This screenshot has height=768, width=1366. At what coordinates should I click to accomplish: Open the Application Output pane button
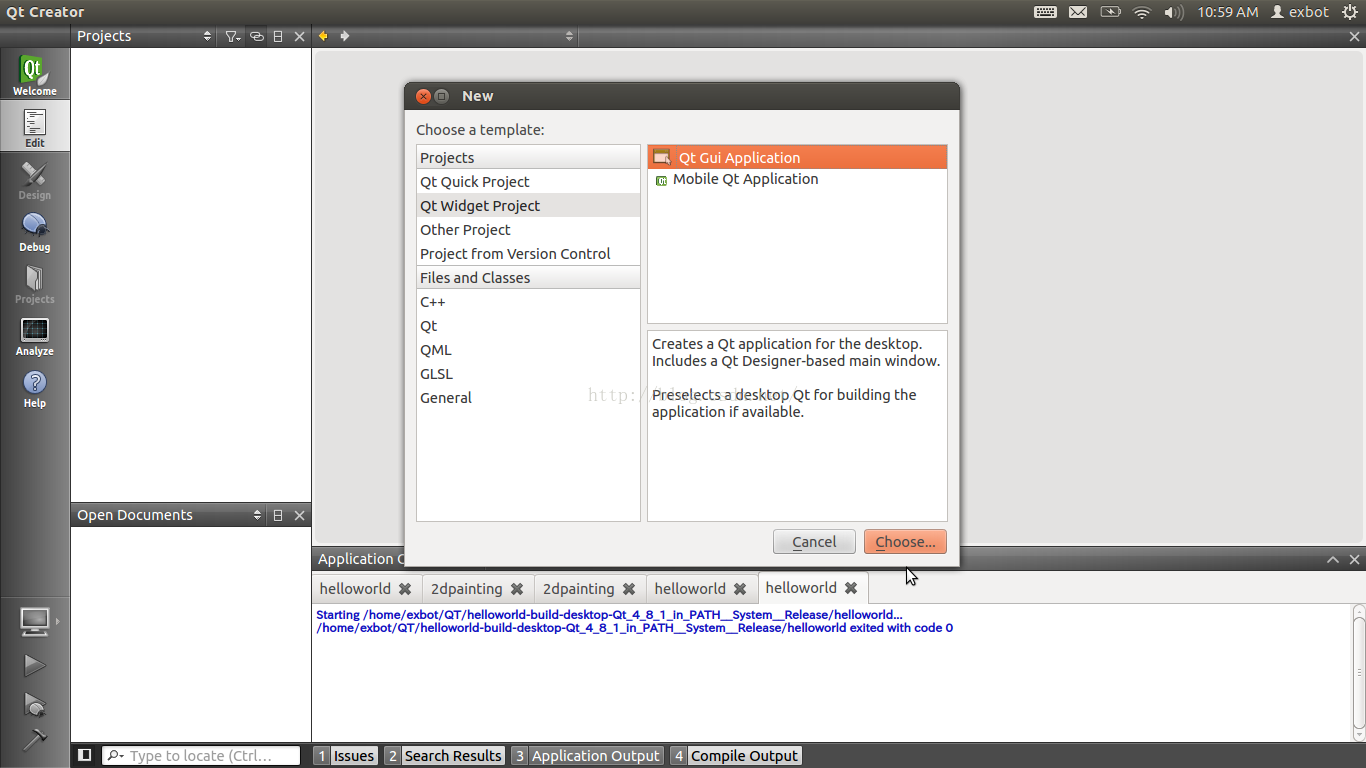(587, 756)
